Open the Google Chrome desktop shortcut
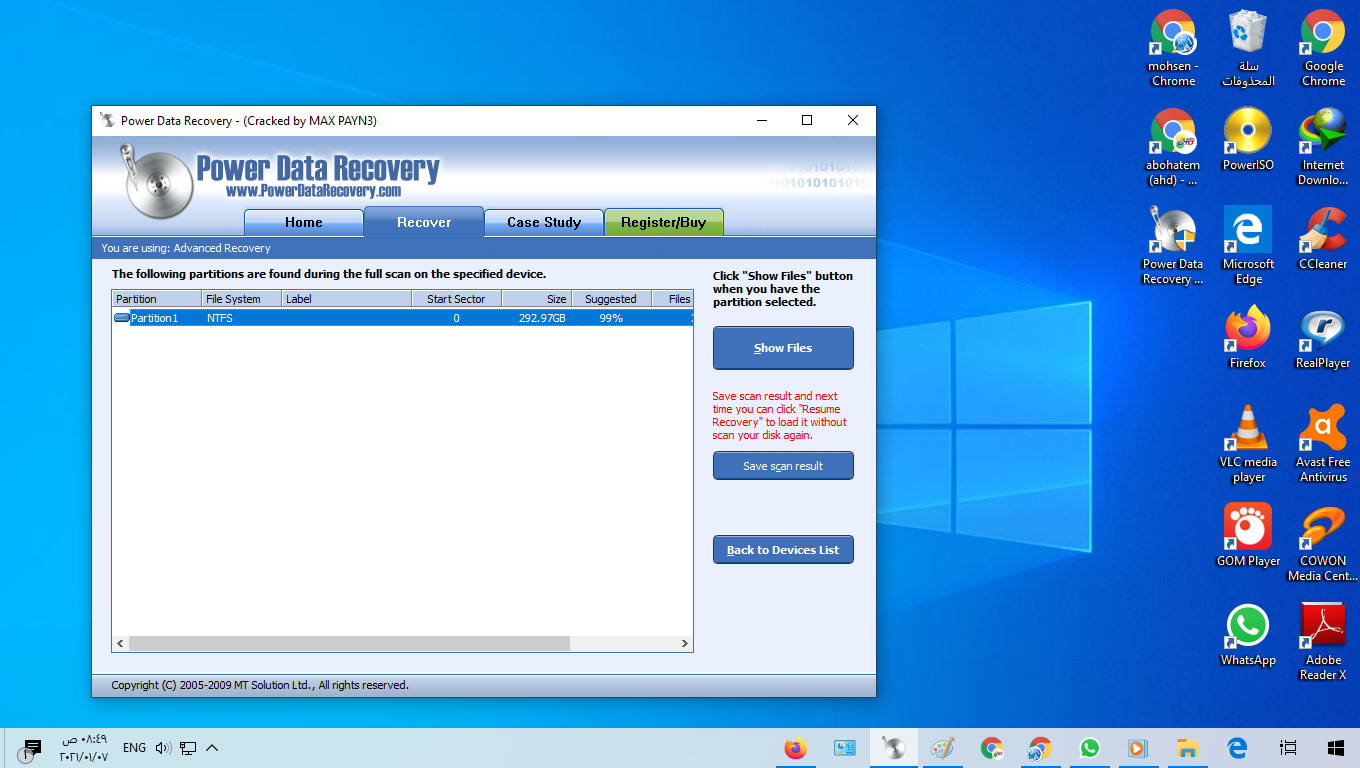1360x768 pixels. [1323, 48]
